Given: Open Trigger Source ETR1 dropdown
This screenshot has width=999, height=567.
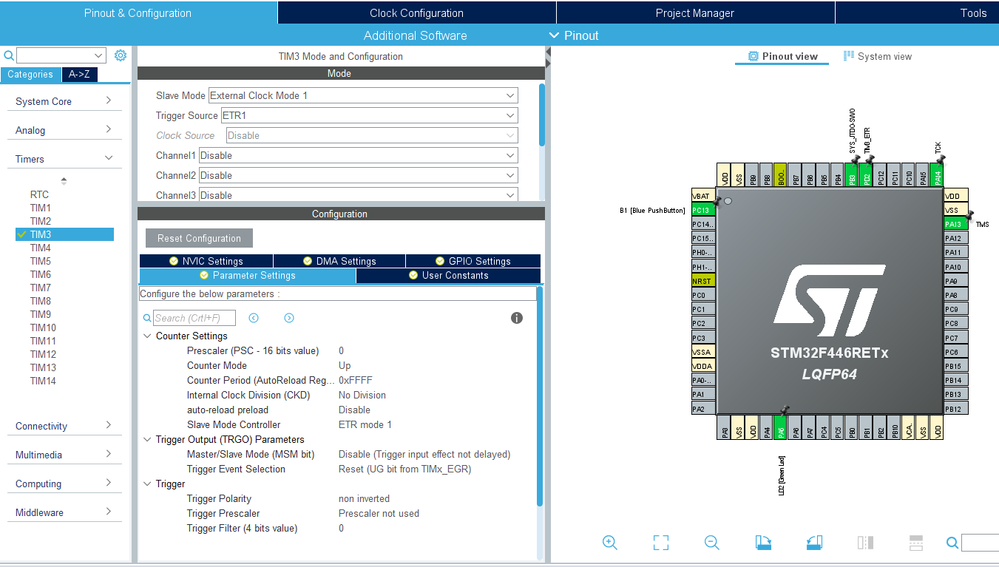Looking at the screenshot, I should tap(369, 115).
